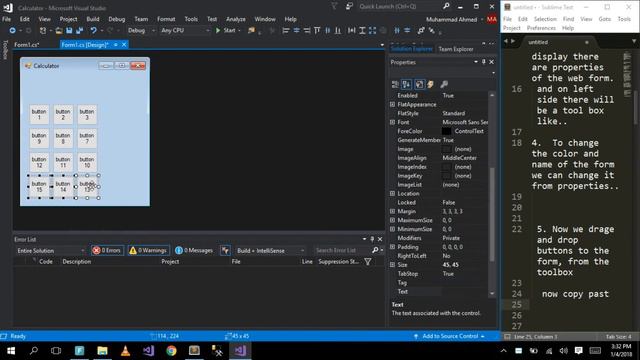Viewport: 640px width, 360px height.
Task: Click the Save toolbar icon
Action: click(69, 31)
